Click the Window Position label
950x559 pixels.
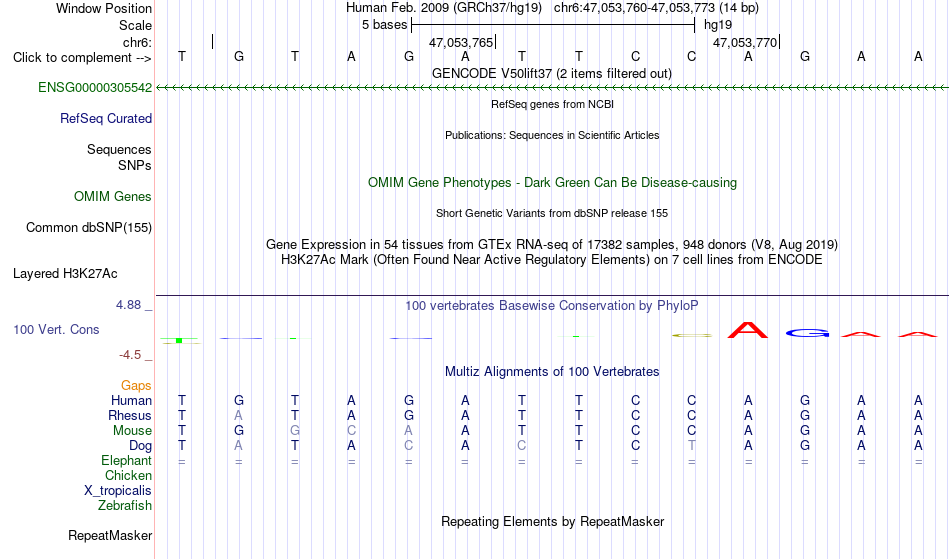click(x=104, y=8)
